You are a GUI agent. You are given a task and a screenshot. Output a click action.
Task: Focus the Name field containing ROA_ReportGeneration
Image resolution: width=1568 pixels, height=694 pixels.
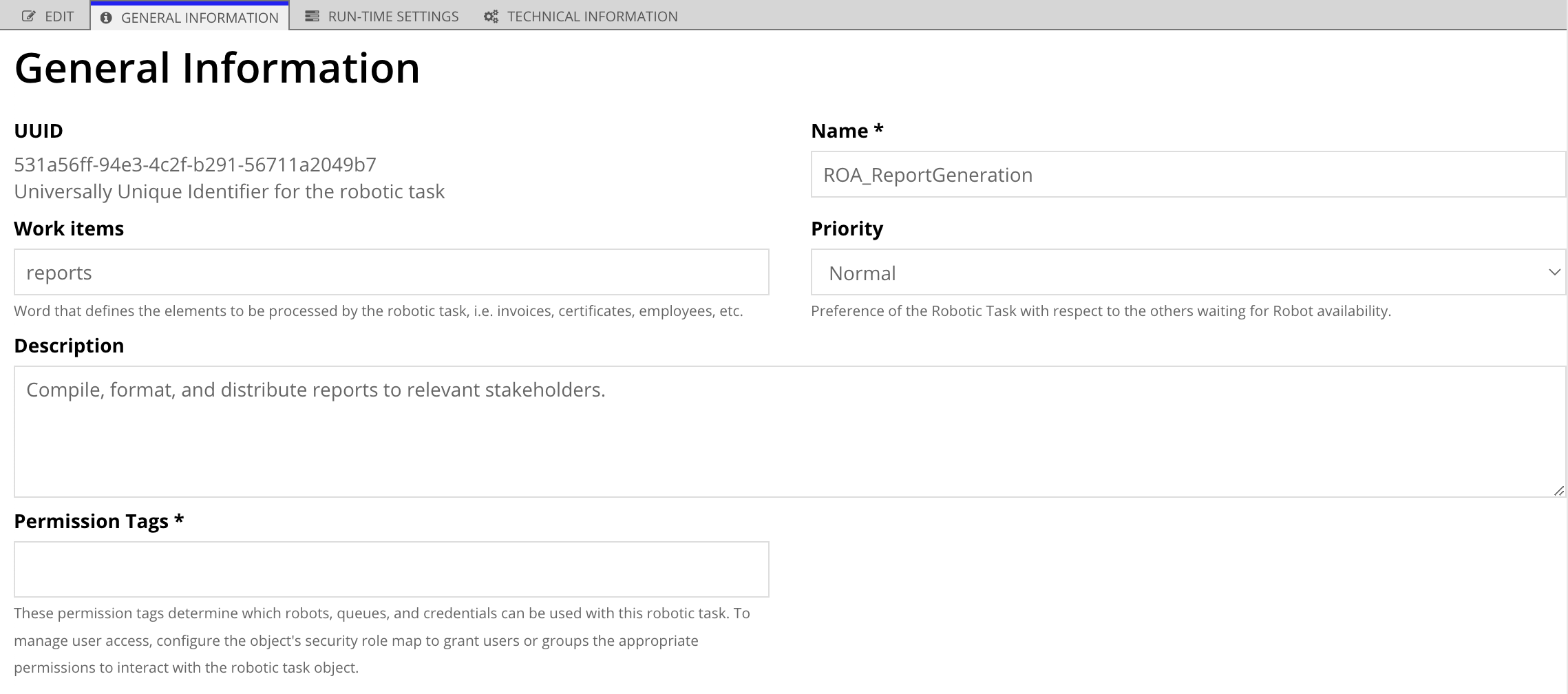(x=1188, y=174)
